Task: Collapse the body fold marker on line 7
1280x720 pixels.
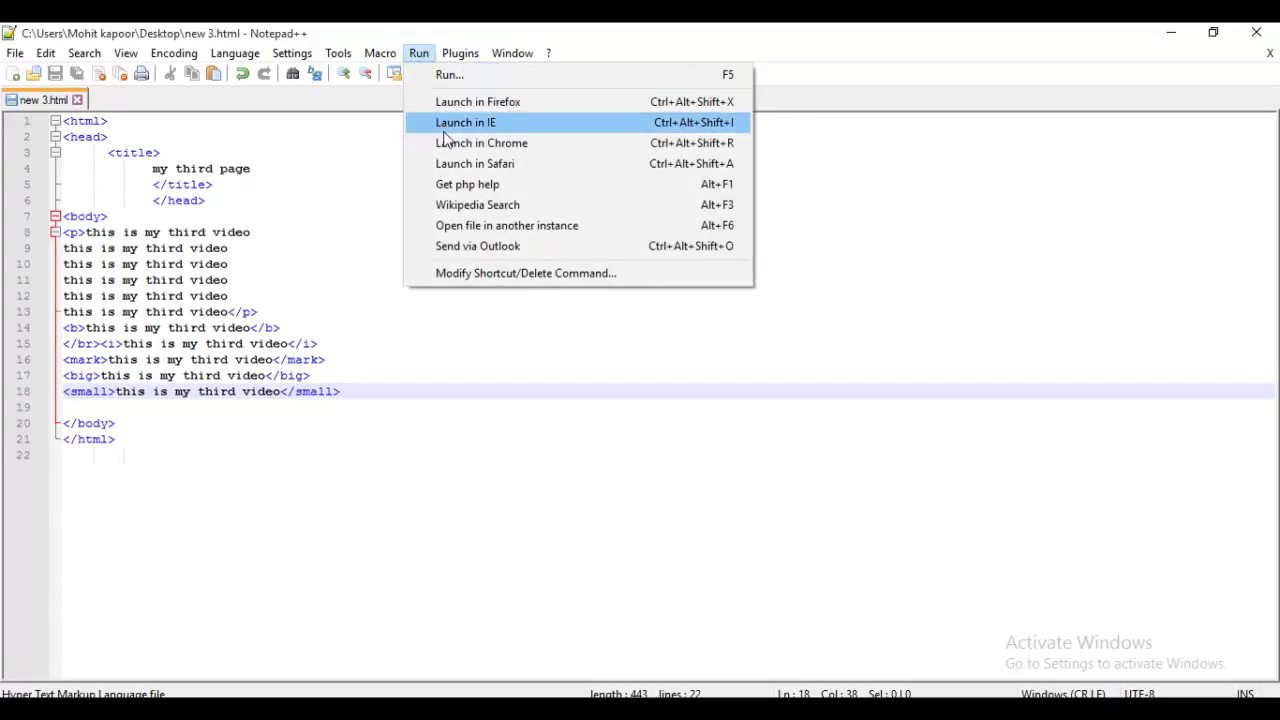Action: pyautogui.click(x=56, y=216)
